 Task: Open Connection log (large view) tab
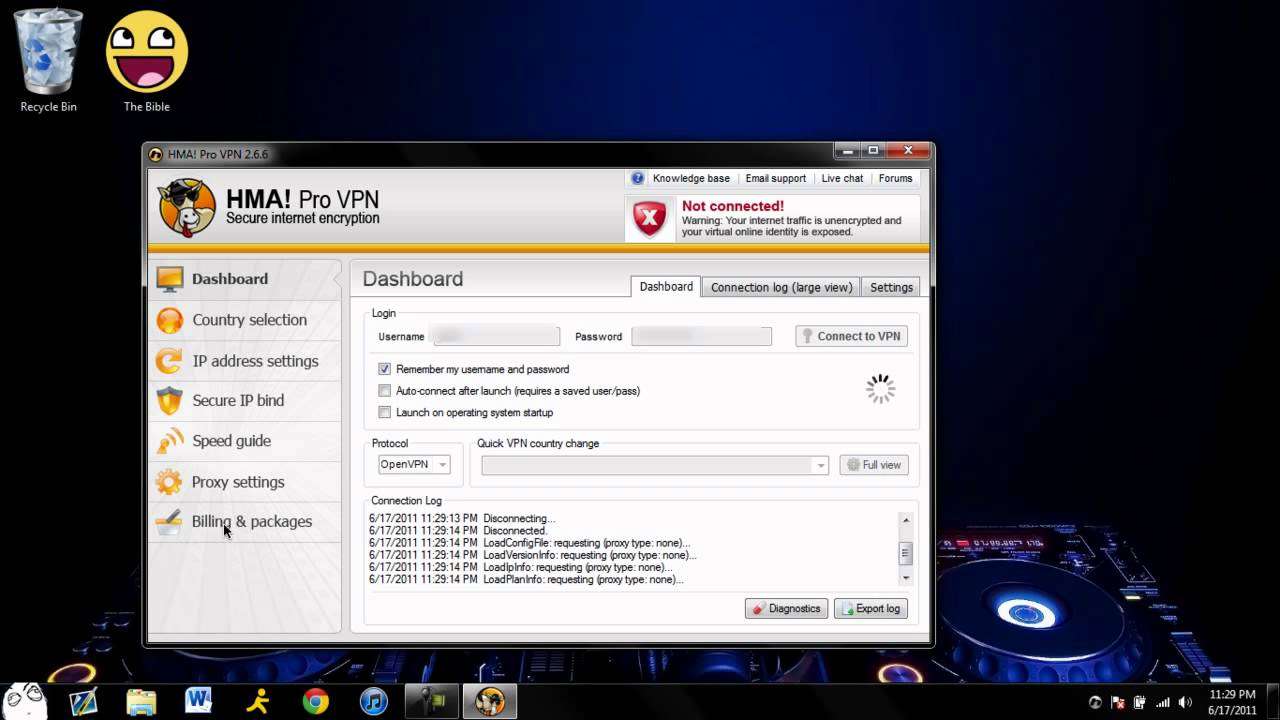coord(781,287)
